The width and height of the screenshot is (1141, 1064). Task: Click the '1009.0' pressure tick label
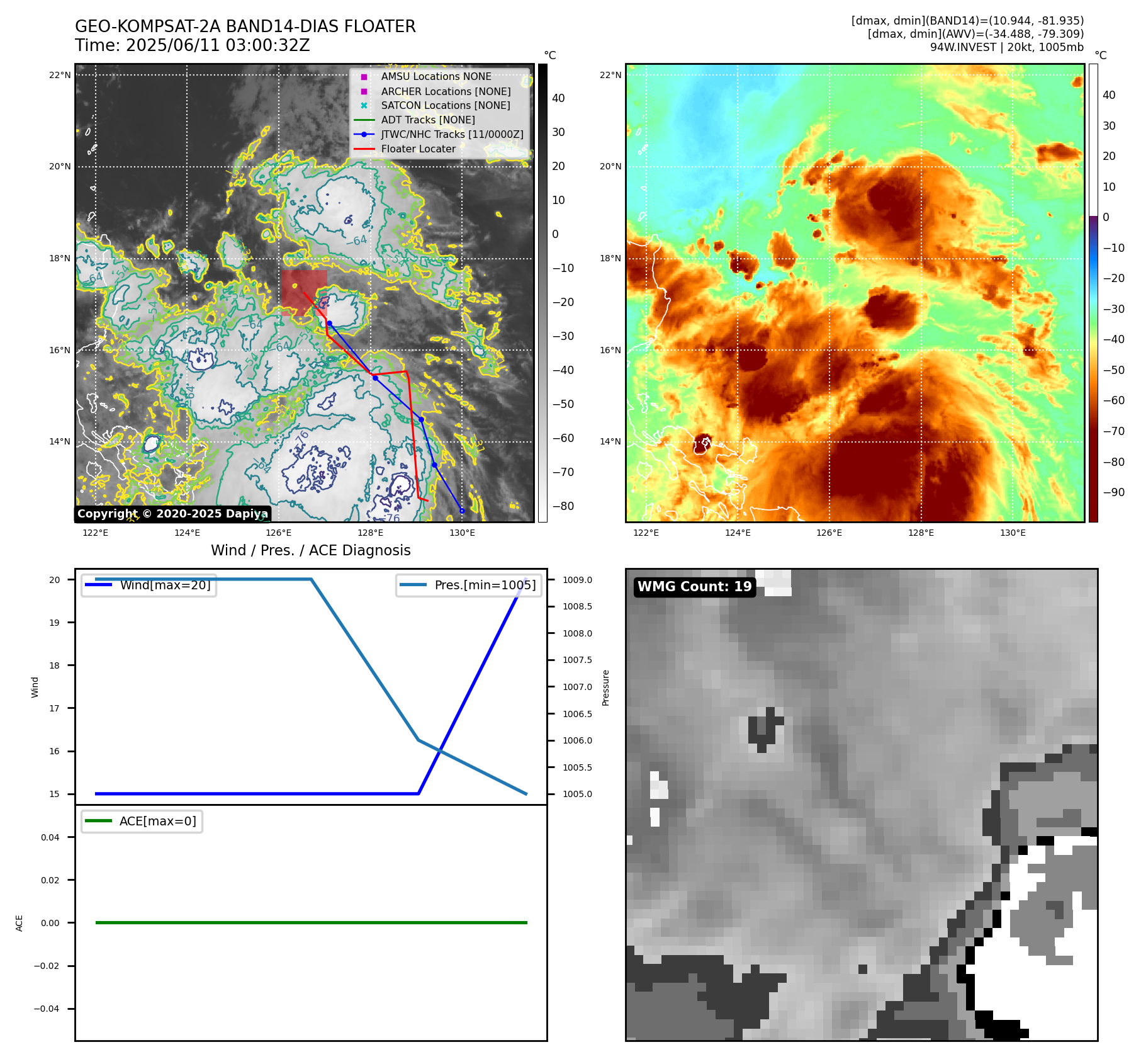[577, 580]
